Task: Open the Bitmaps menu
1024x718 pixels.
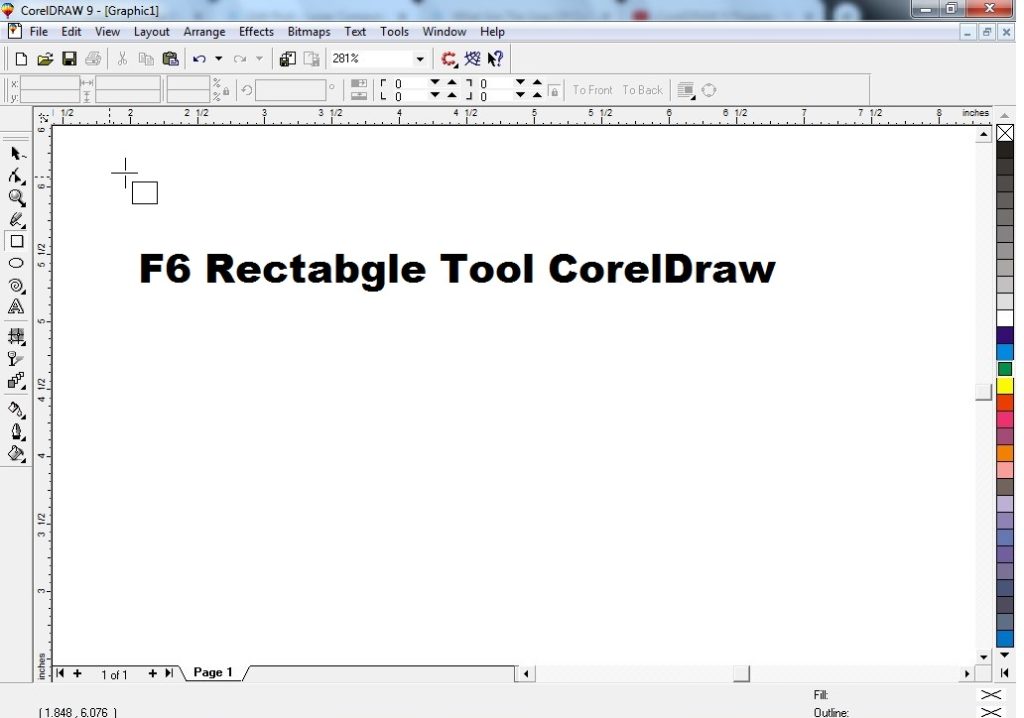Action: 308,31
